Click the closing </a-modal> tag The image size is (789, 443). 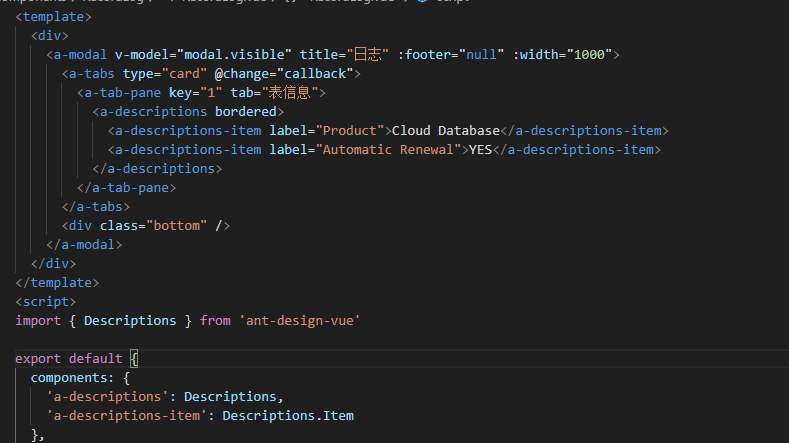[84, 245]
